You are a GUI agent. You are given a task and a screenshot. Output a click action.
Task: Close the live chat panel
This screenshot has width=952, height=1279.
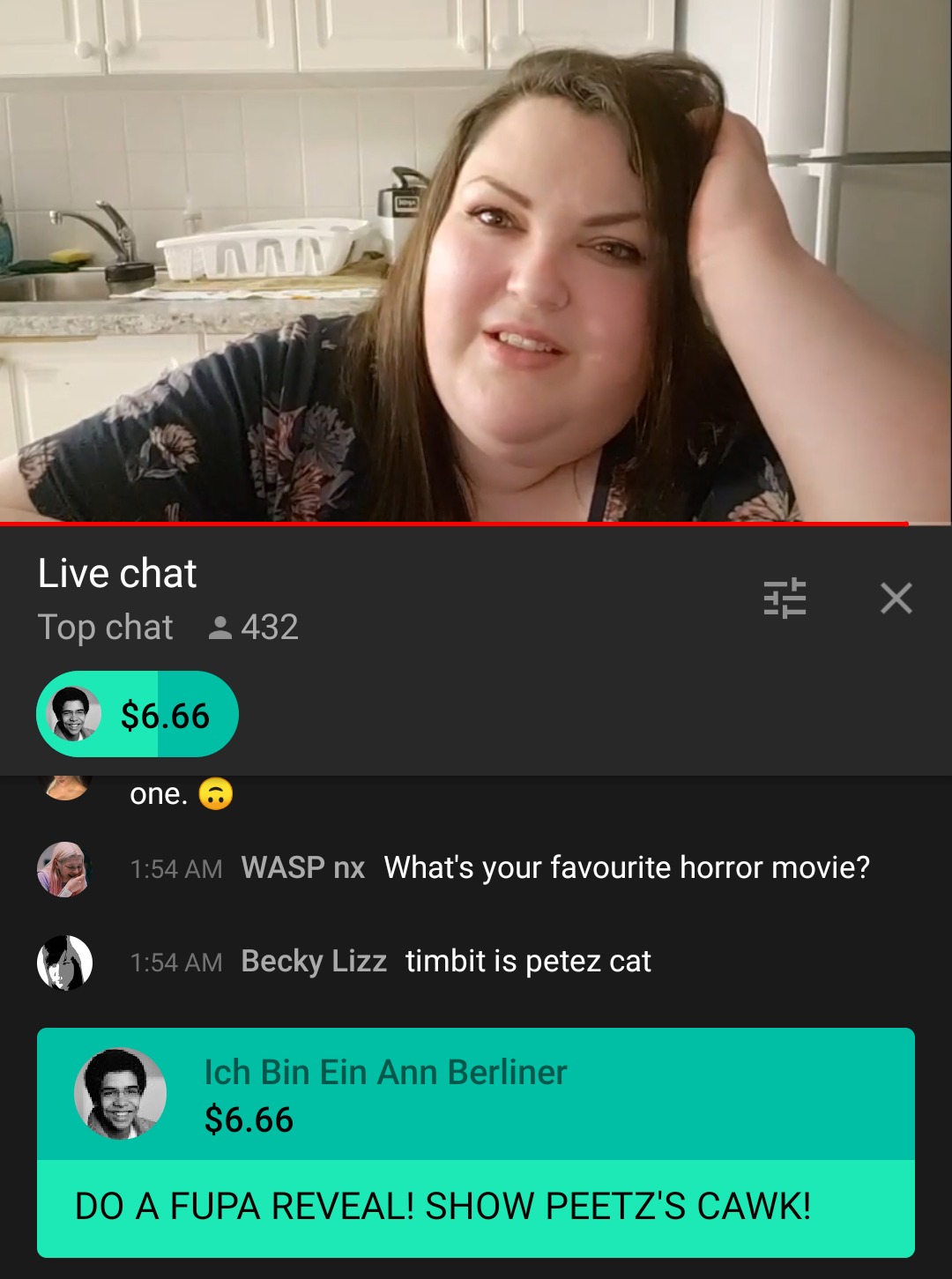(x=896, y=599)
